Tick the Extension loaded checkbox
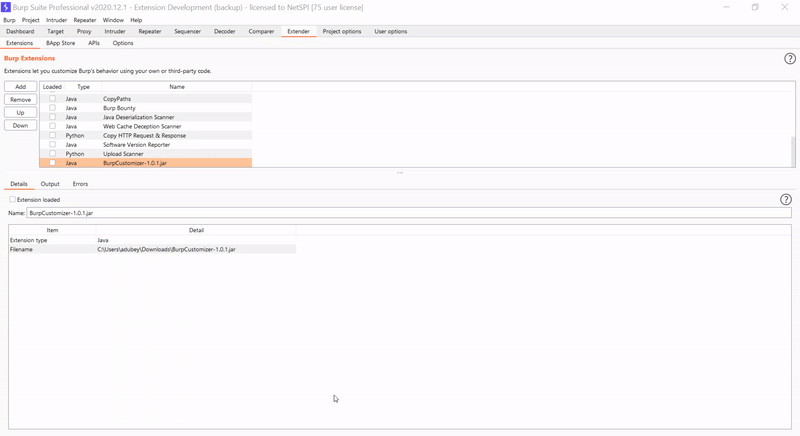This screenshot has width=800, height=436. (x=12, y=199)
